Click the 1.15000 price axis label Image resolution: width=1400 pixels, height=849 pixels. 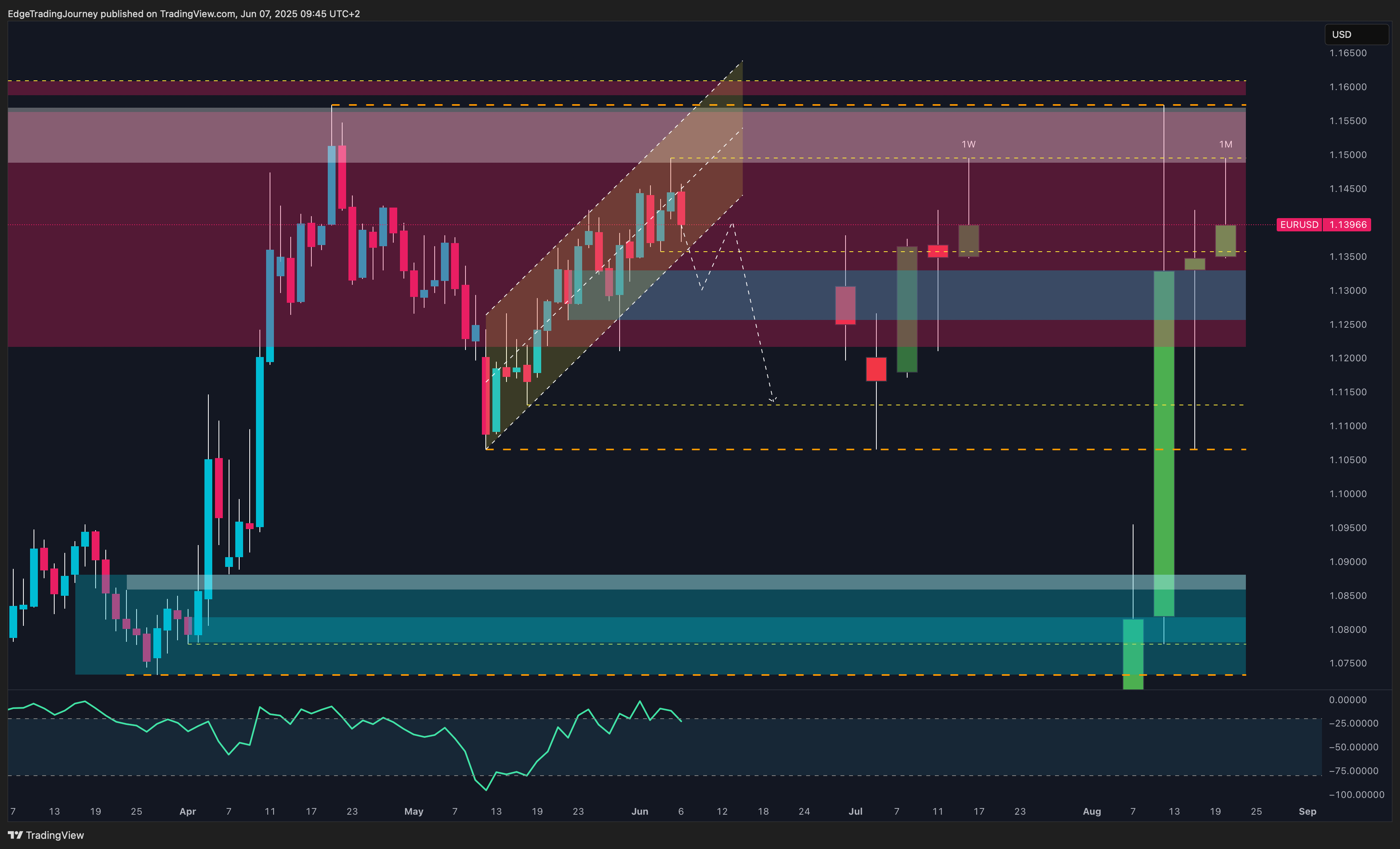[x=1348, y=155]
